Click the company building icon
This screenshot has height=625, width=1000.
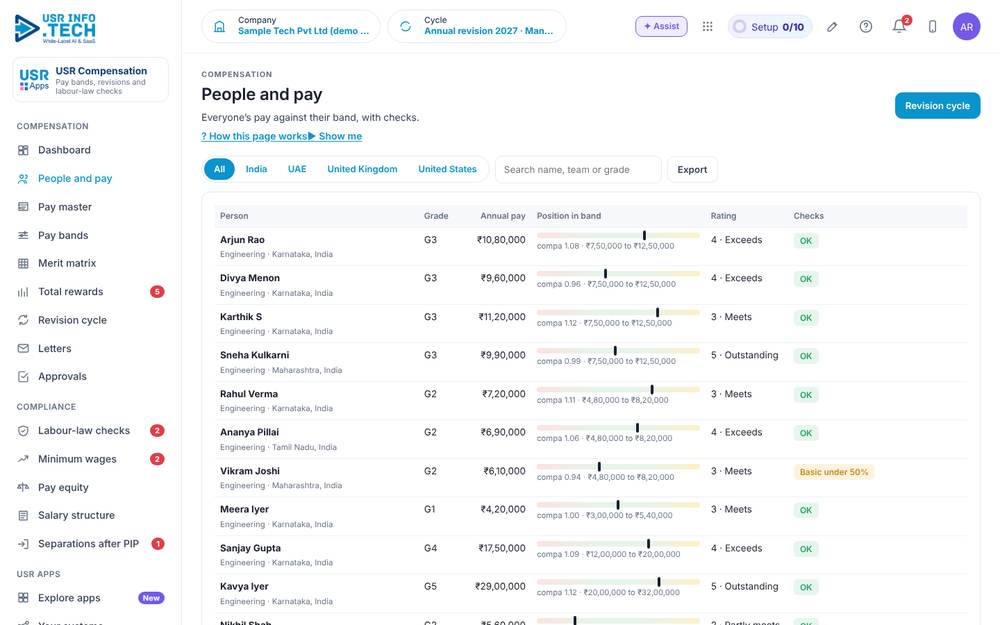pos(219,26)
